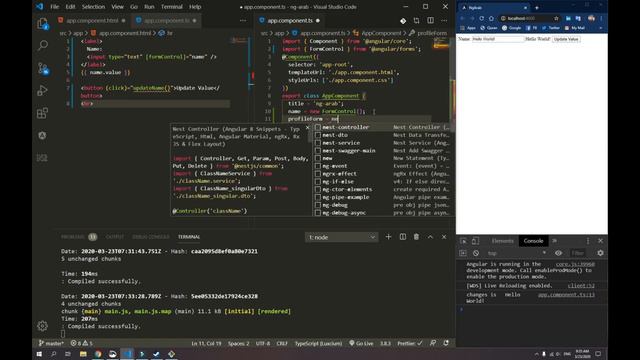Click Go Live in status bar
Screen dimensions: 640x360
[361, 343]
